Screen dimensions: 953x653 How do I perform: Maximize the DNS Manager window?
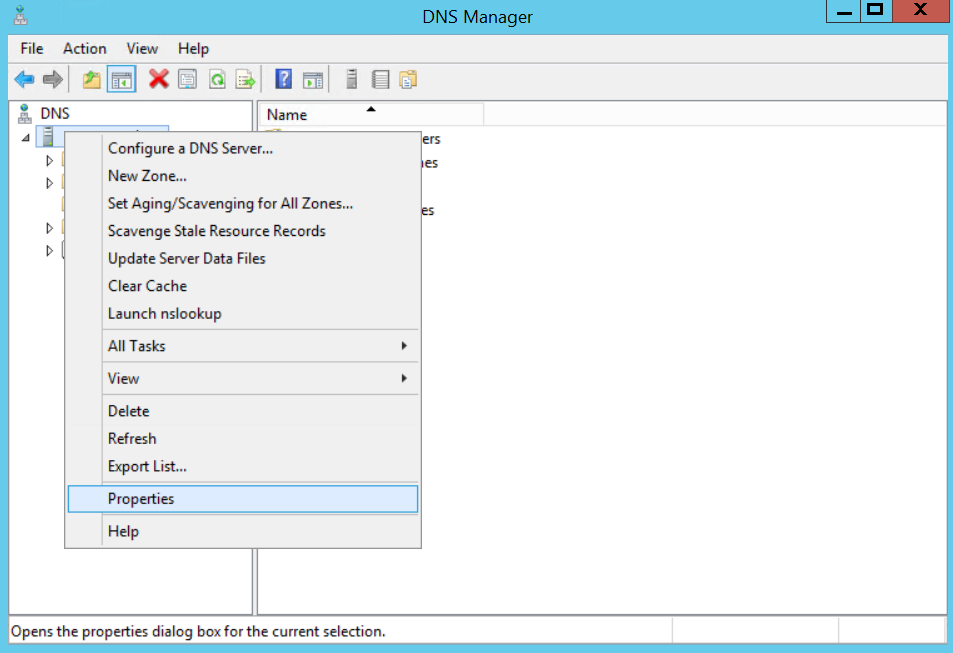(x=876, y=11)
